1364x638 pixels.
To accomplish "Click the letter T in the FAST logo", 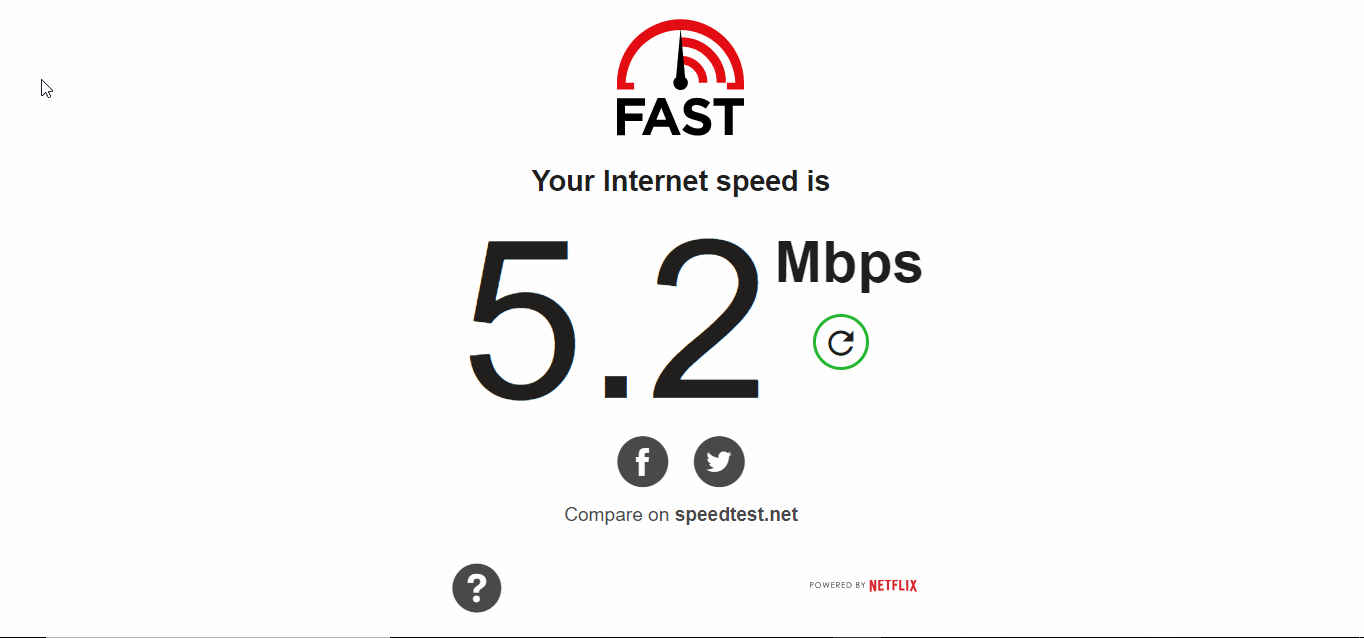I will click(x=729, y=116).
